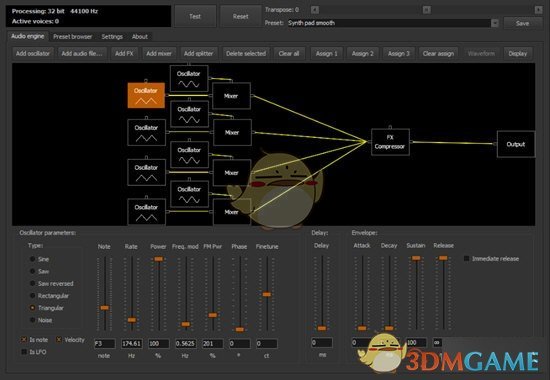Select the topmost Mixer node
550x380 pixels.
232,96
